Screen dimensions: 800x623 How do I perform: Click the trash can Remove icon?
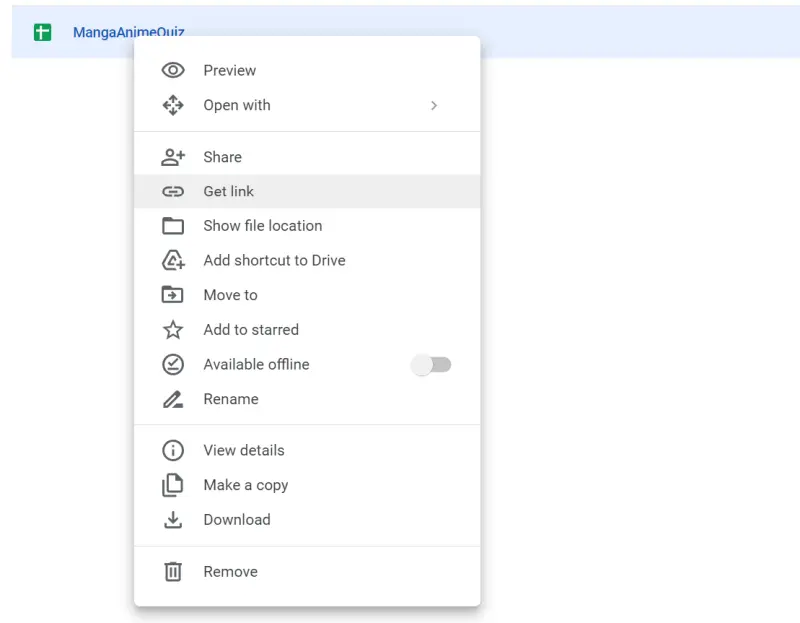173,571
